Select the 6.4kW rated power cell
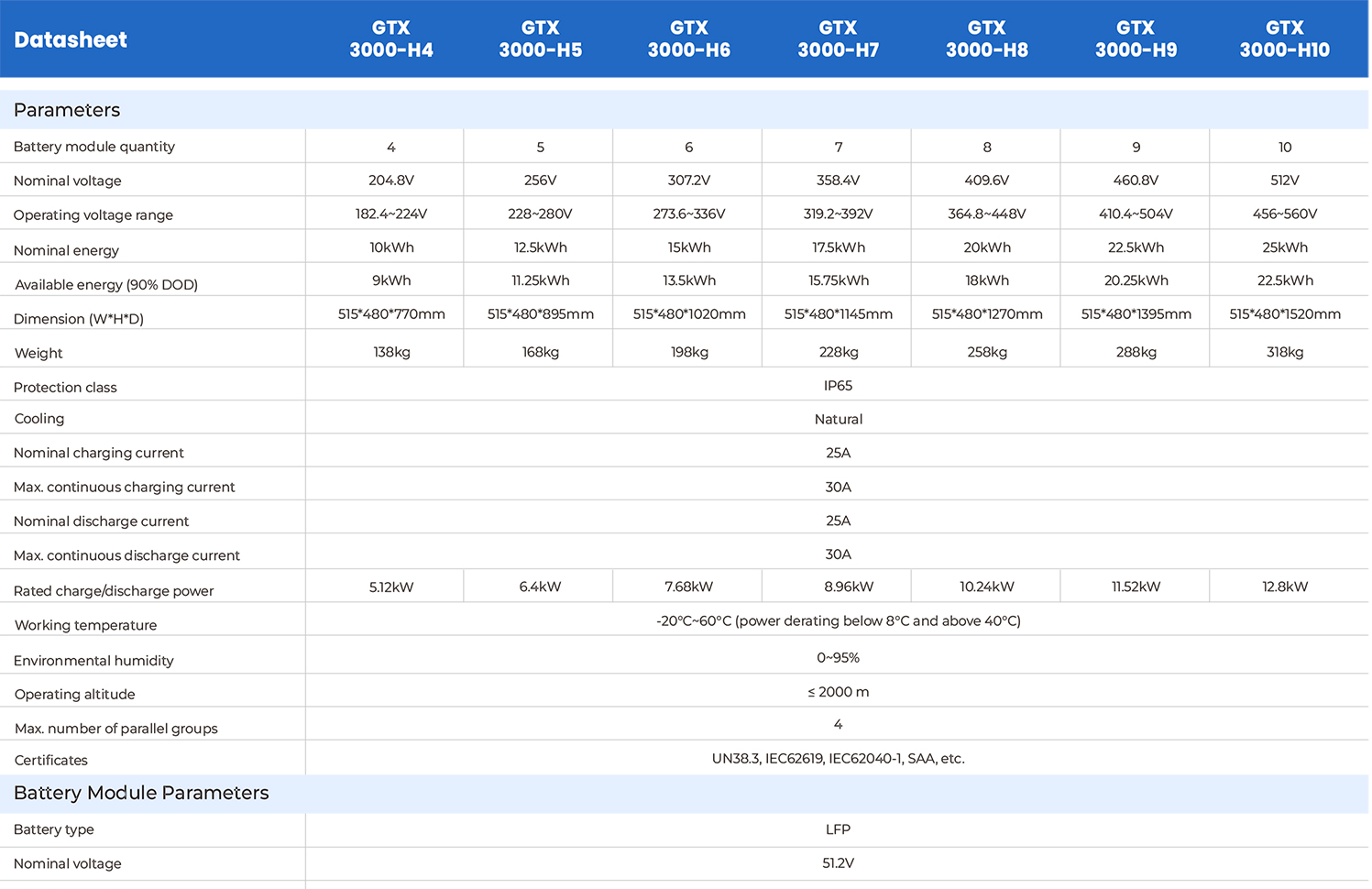 click(540, 587)
